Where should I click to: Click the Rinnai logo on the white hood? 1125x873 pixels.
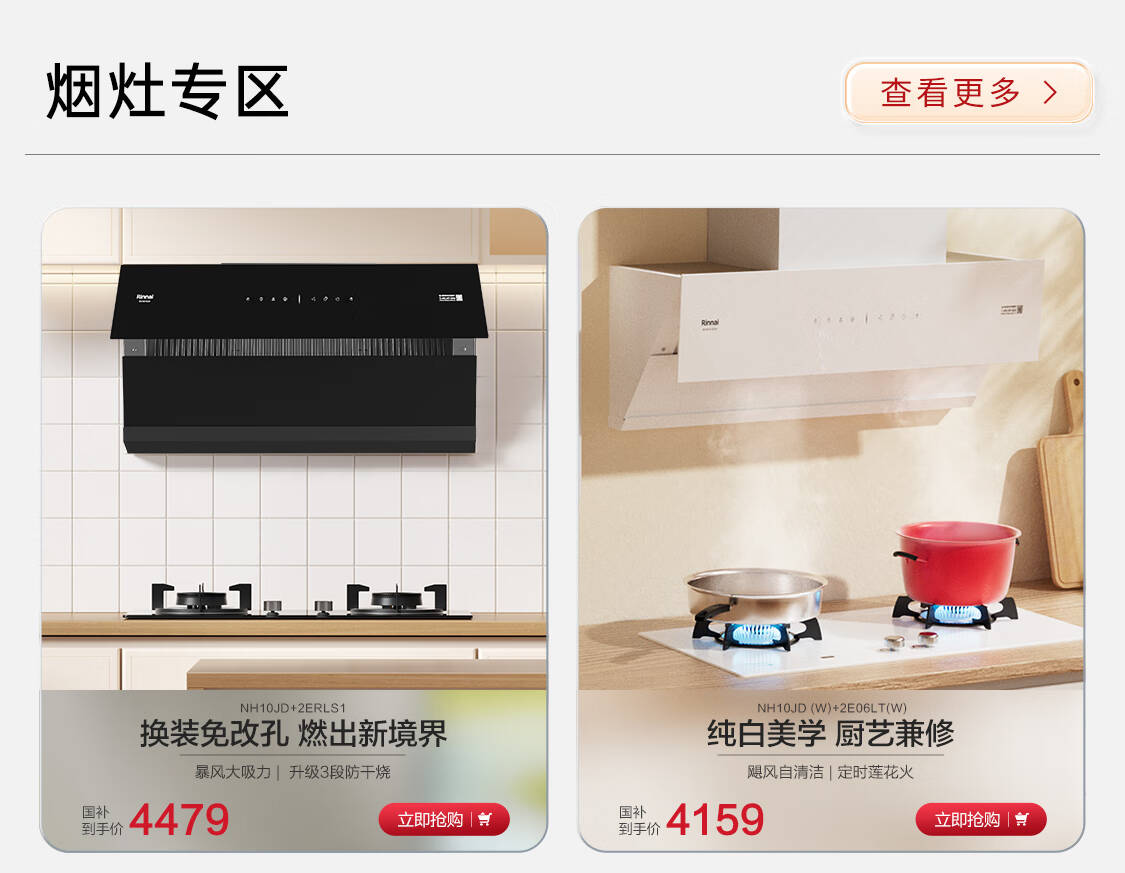pyautogui.click(x=710, y=324)
